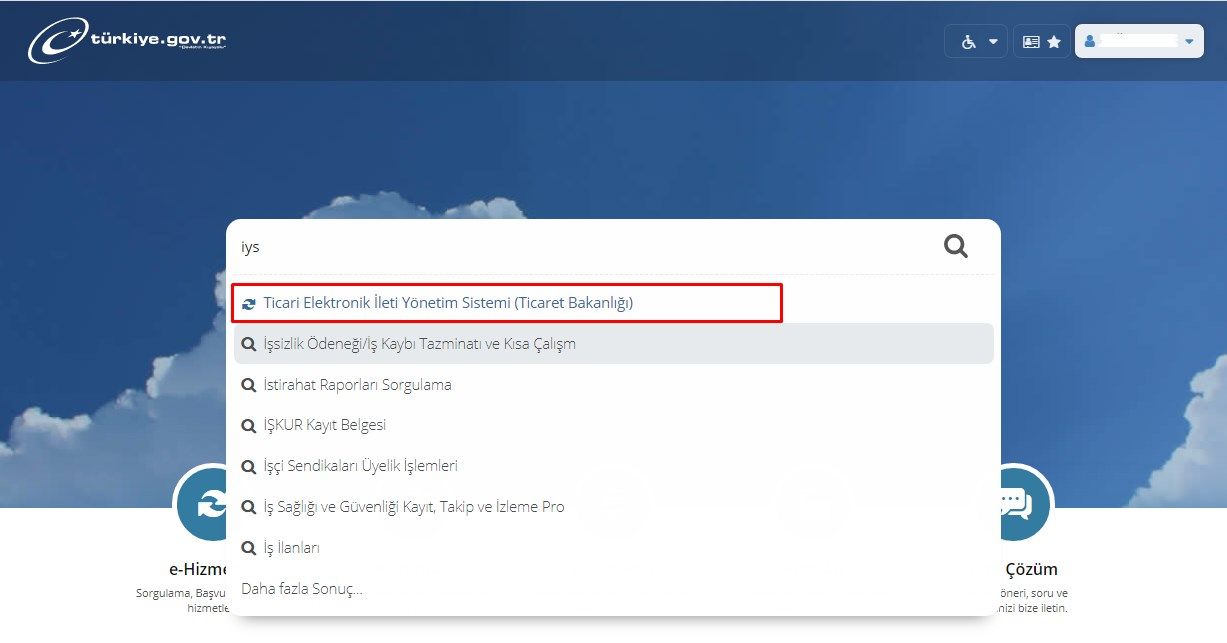Click the magnifier search button

956,246
